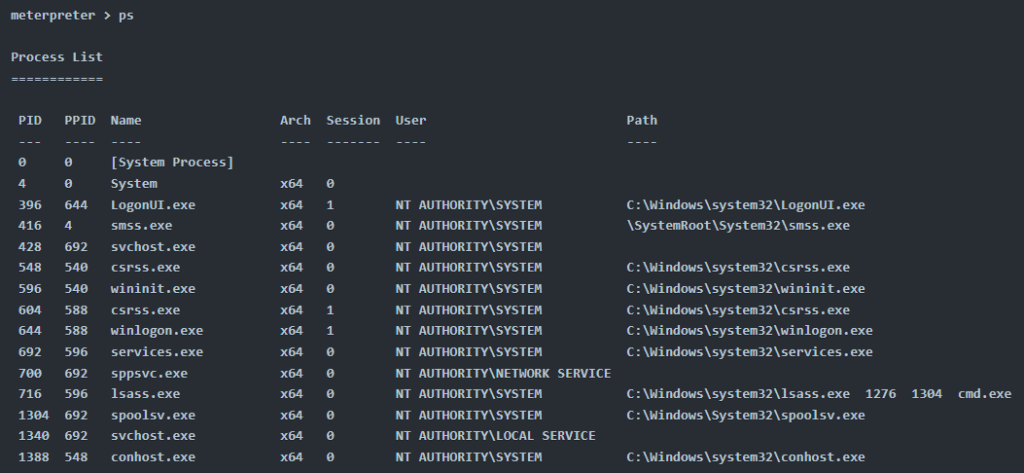Click the path C:\Windows\system32\LogonUI.exe
The width and height of the screenshot is (1024, 473).
745,204
